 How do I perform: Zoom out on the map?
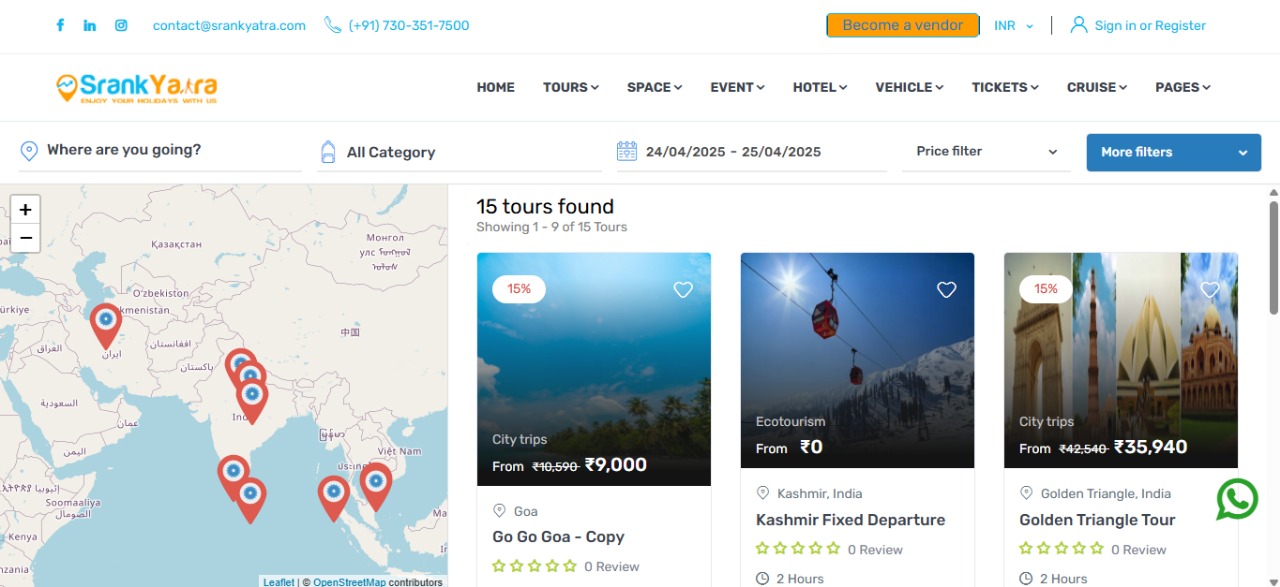(25, 238)
